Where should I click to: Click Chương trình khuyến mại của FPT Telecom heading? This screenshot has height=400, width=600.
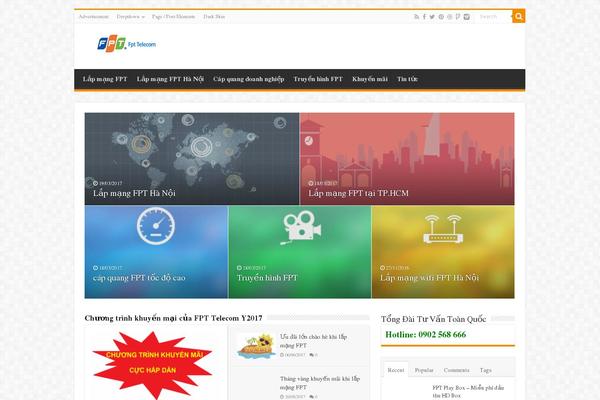click(173, 318)
